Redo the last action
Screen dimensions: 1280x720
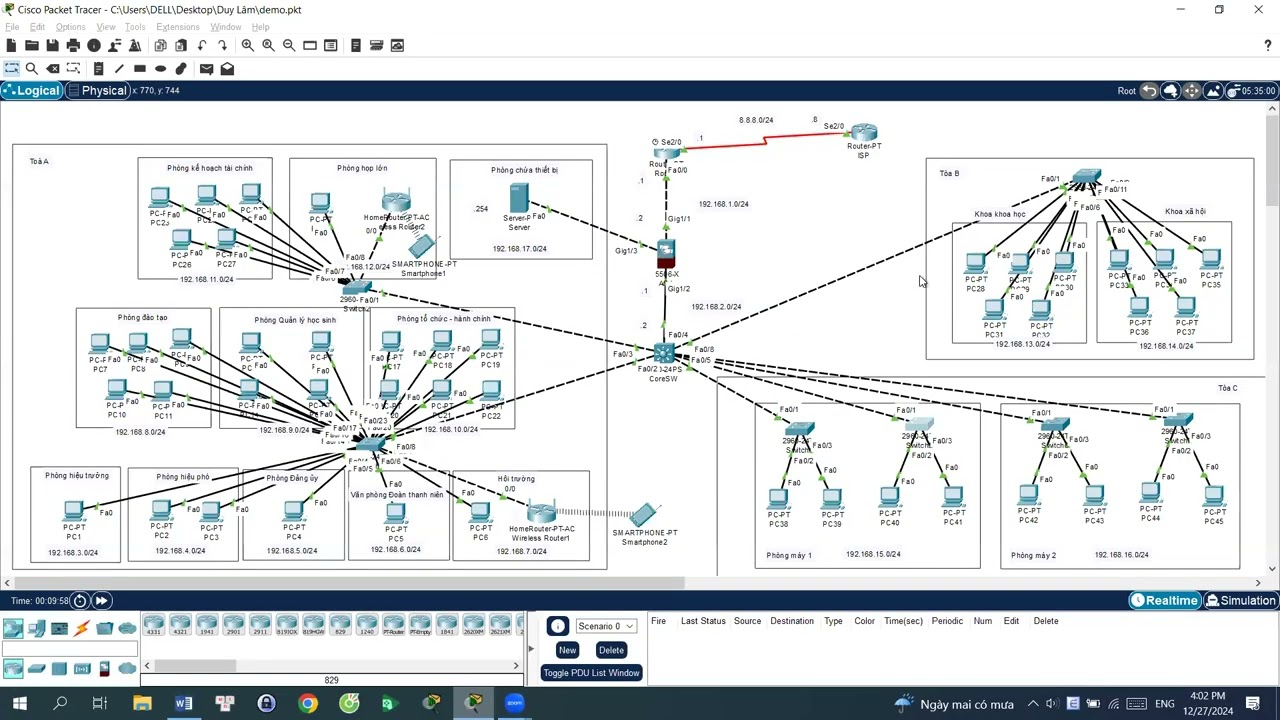(x=222, y=45)
